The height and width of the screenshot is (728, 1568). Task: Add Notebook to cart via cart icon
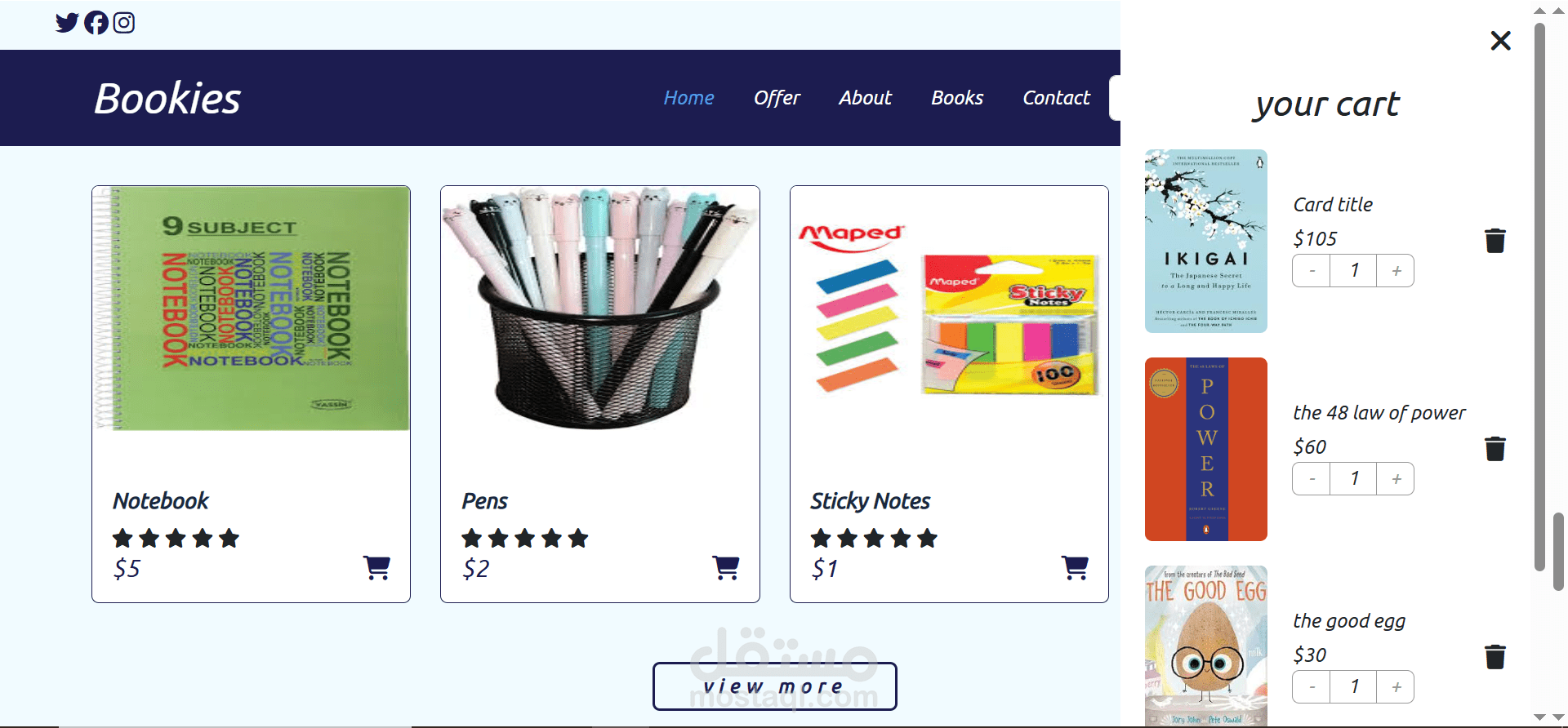coord(376,567)
